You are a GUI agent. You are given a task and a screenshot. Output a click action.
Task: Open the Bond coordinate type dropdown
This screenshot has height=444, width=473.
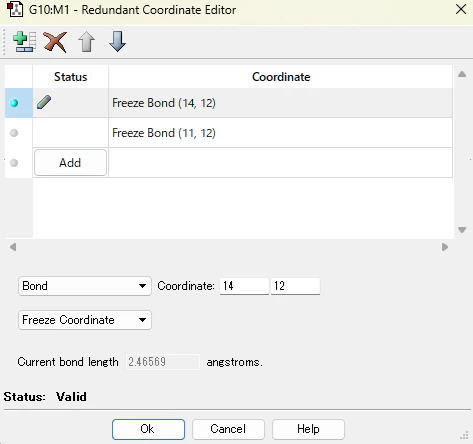coord(85,286)
